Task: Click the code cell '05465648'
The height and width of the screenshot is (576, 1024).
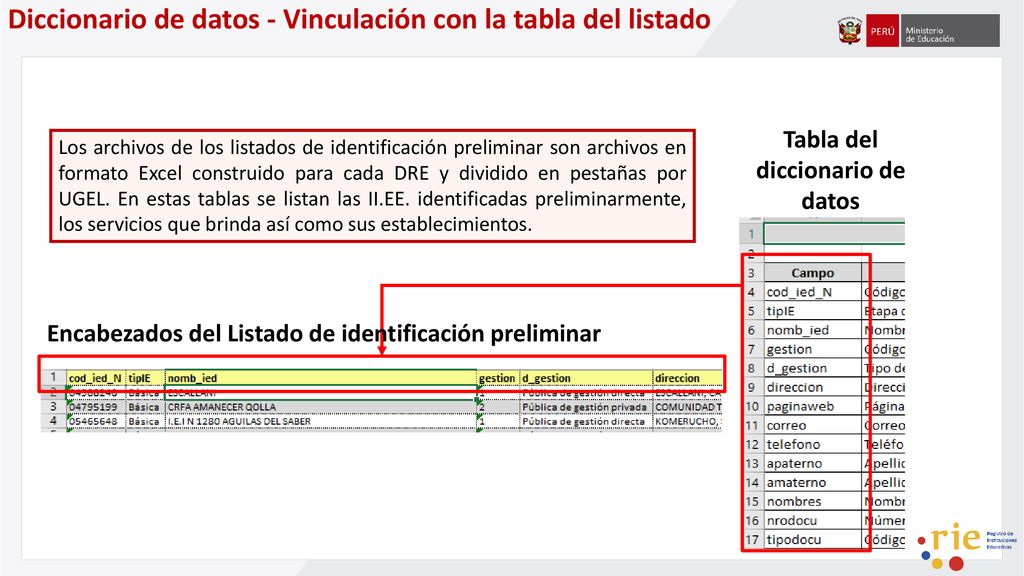Action: tap(95, 421)
